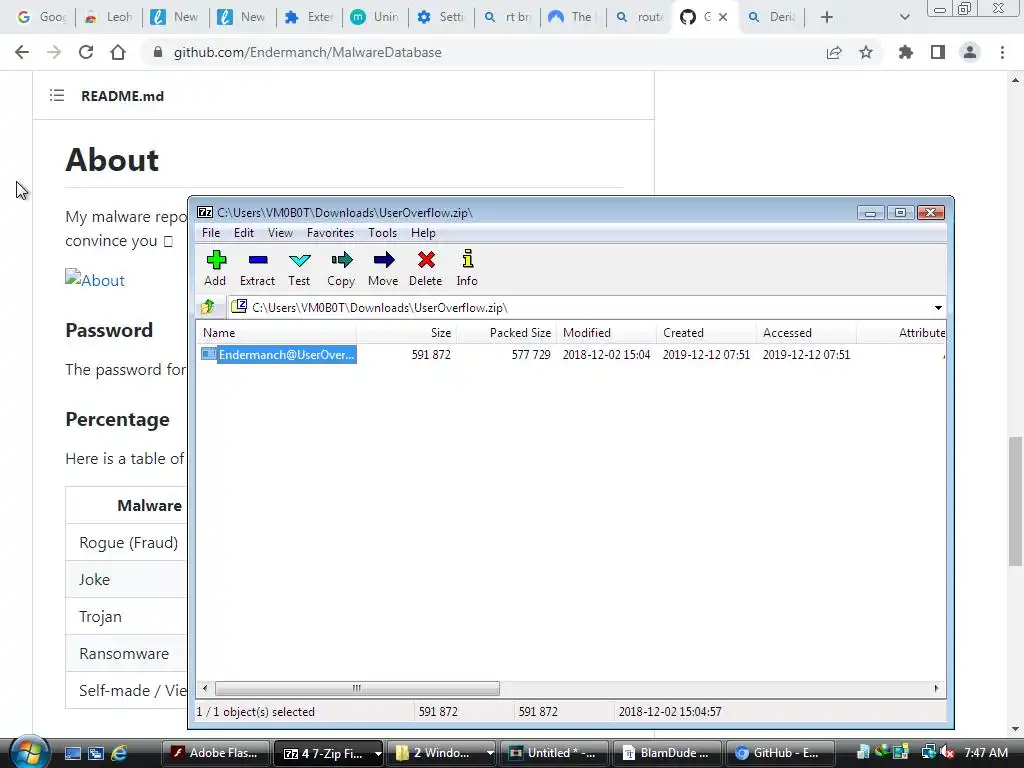Bookmark this page with the star icon
Image resolution: width=1024 pixels, height=768 pixels.
point(866,52)
